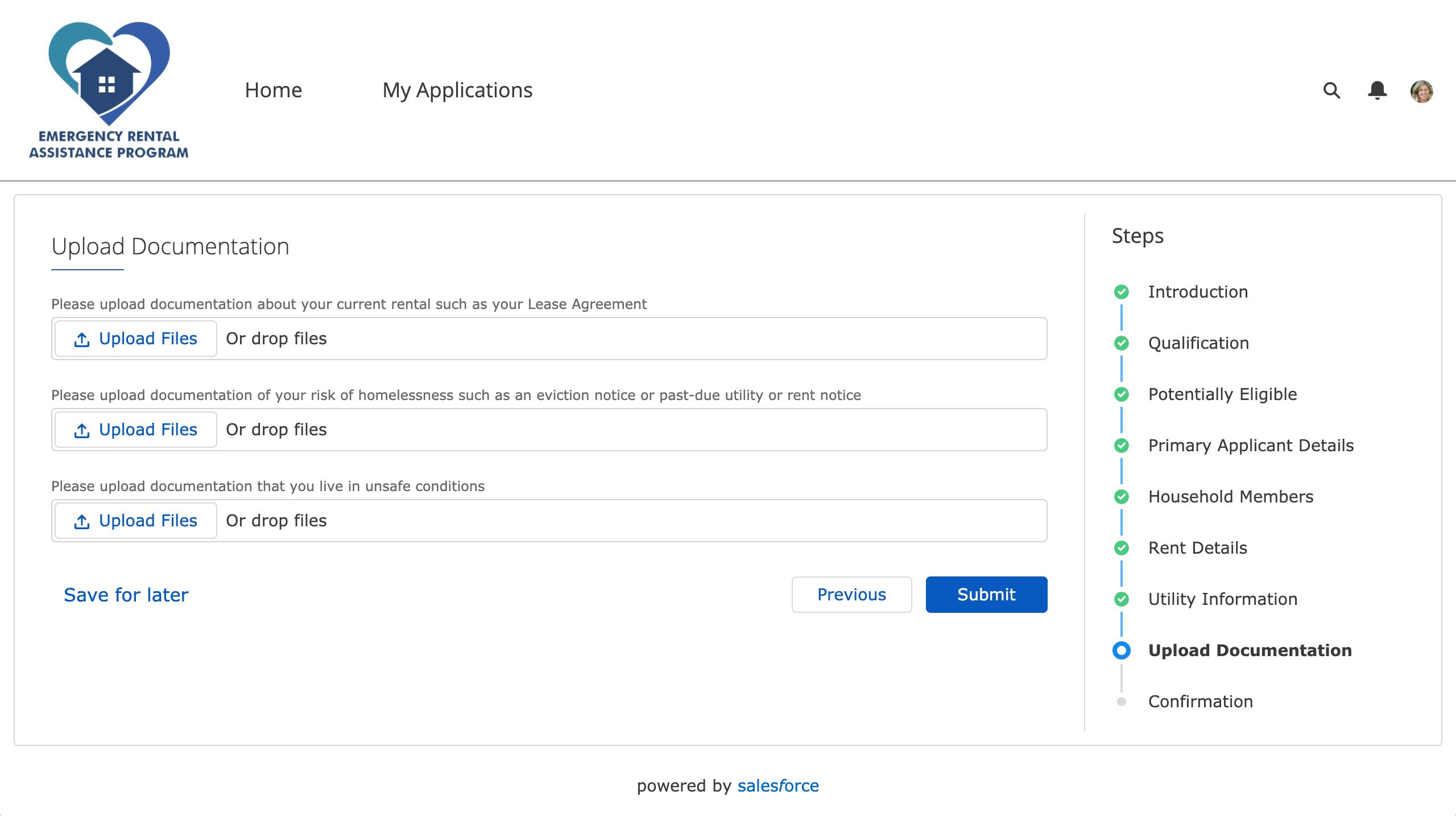The image size is (1456, 816).
Task: Select the Rent Details step label
Action: [1197, 548]
